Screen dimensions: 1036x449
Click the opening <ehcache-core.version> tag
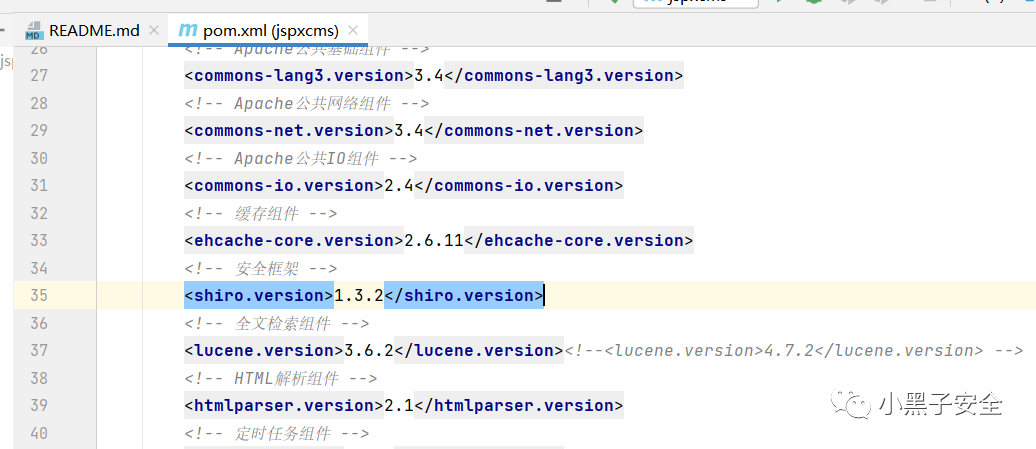point(294,240)
